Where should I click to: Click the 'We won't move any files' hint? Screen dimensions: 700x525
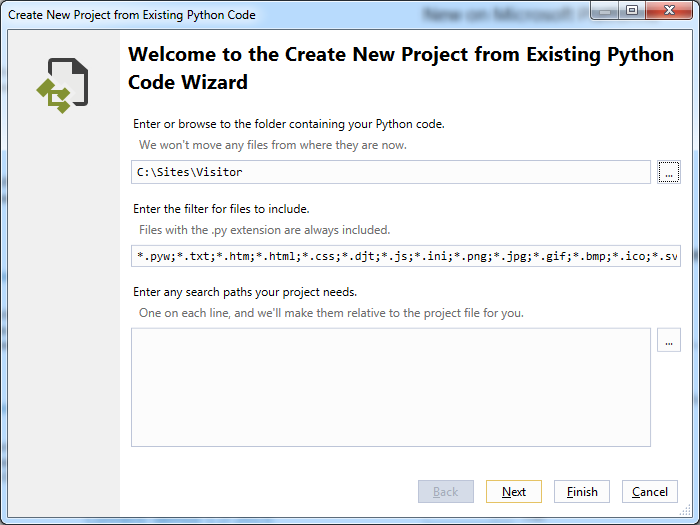[x=273, y=145]
